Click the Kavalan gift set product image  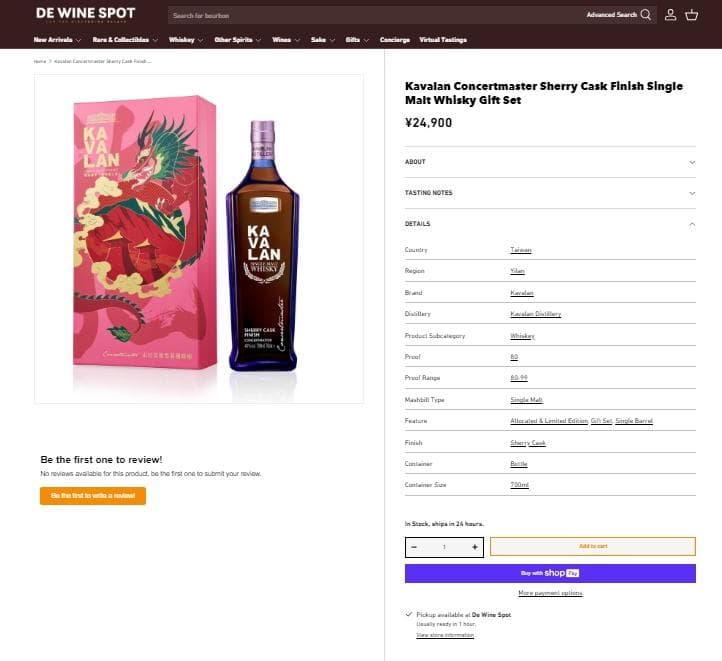click(199, 238)
